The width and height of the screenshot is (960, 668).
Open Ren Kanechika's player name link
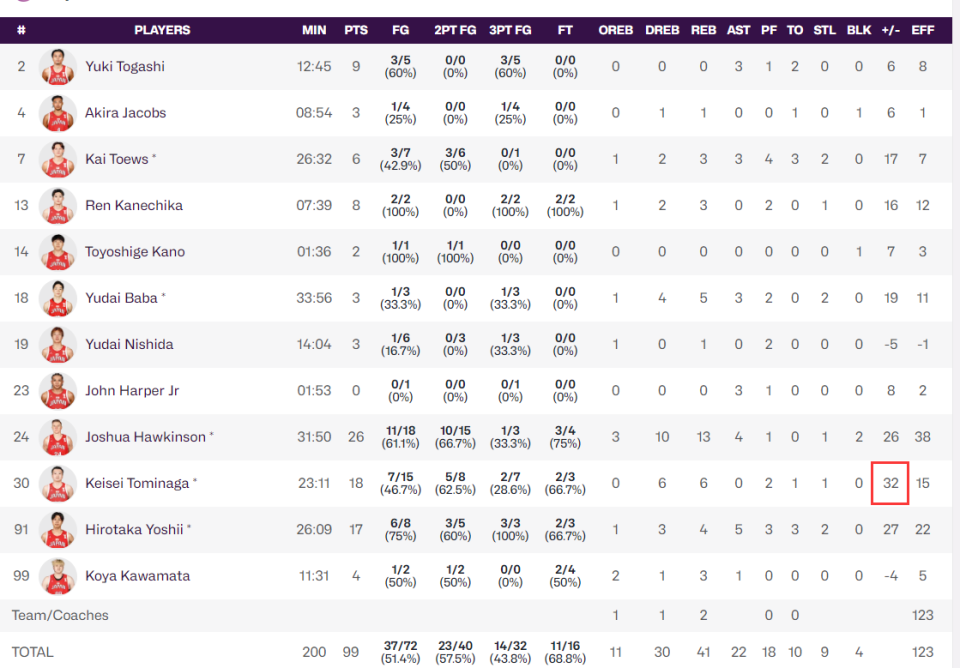point(134,205)
